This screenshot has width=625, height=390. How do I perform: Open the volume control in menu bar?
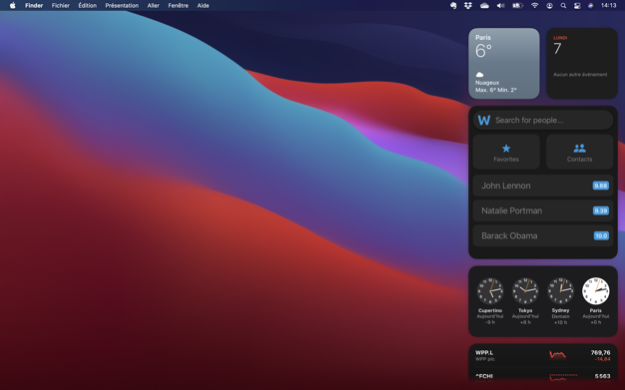point(501,6)
